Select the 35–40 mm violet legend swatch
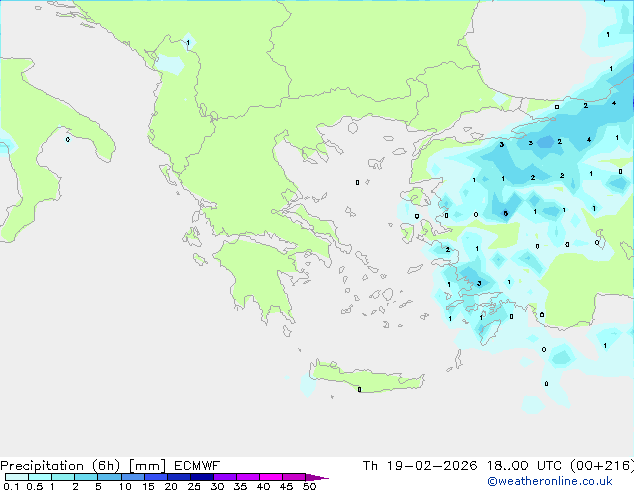 click(x=248, y=477)
